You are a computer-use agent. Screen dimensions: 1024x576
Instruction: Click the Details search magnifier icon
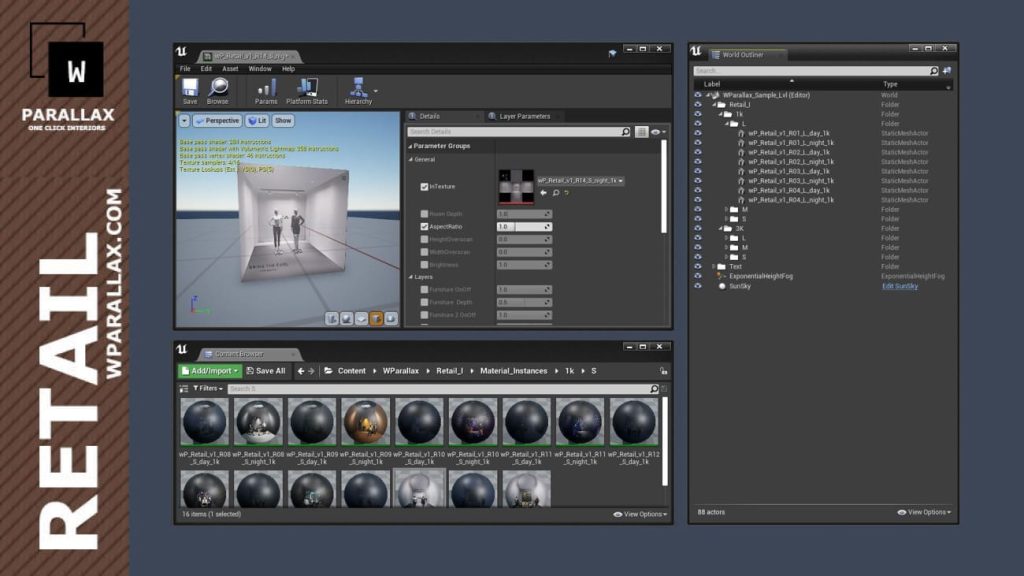tap(626, 132)
